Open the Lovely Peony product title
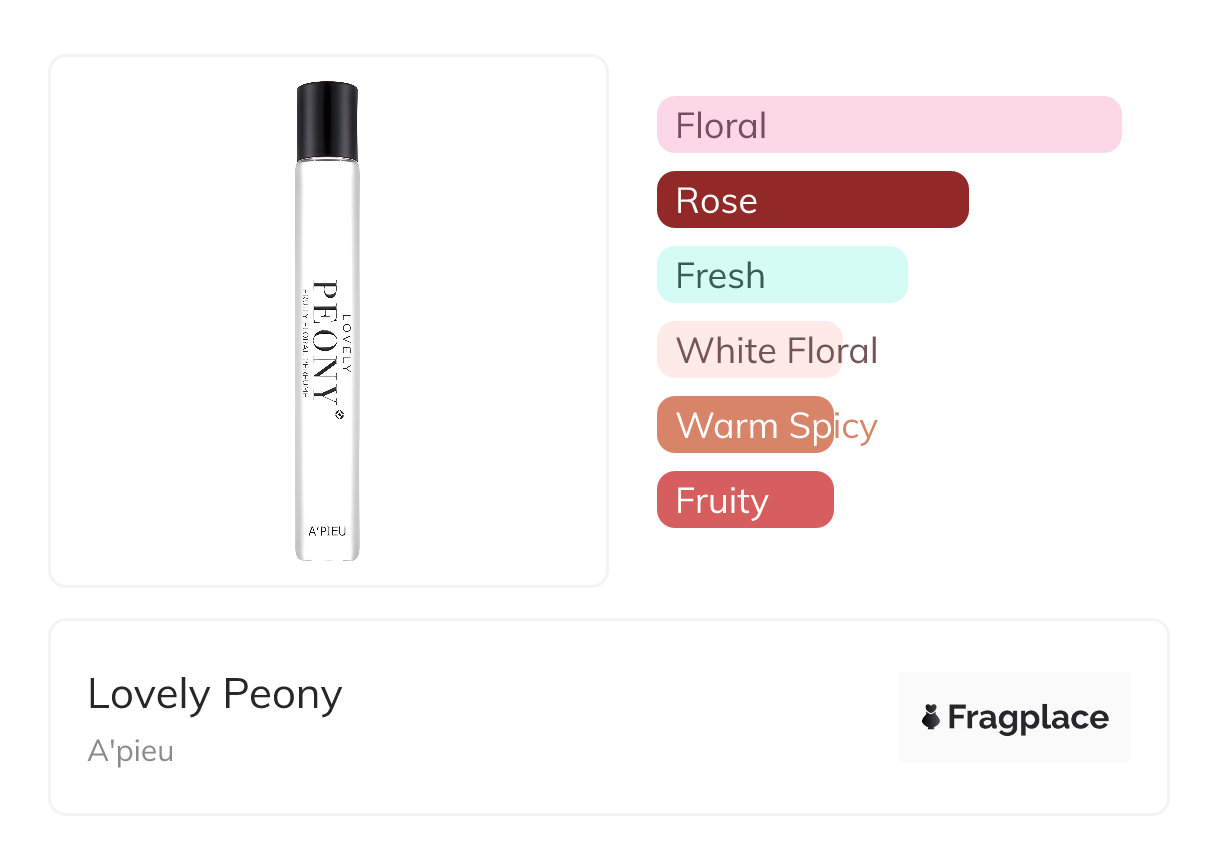Viewport: 1218px width, 864px height. [215, 694]
